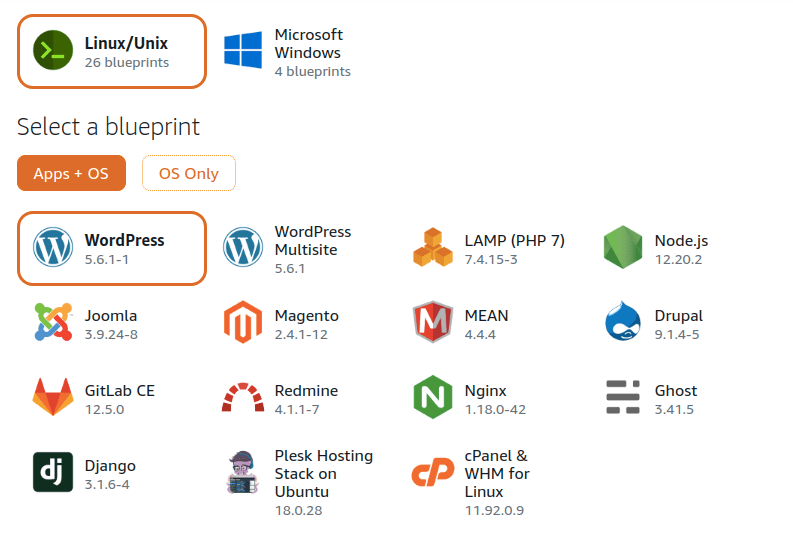The height and width of the screenshot is (534, 793).
Task: Click the Node.js 12.20.2 version text
Action: pyautogui.click(x=678, y=259)
